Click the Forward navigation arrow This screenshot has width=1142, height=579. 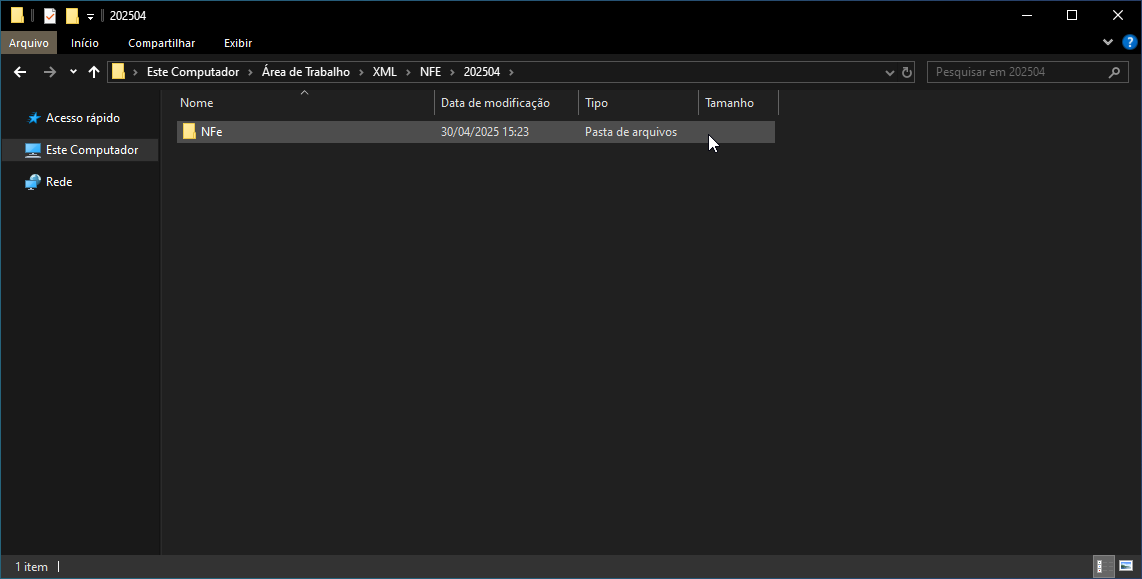(49, 72)
